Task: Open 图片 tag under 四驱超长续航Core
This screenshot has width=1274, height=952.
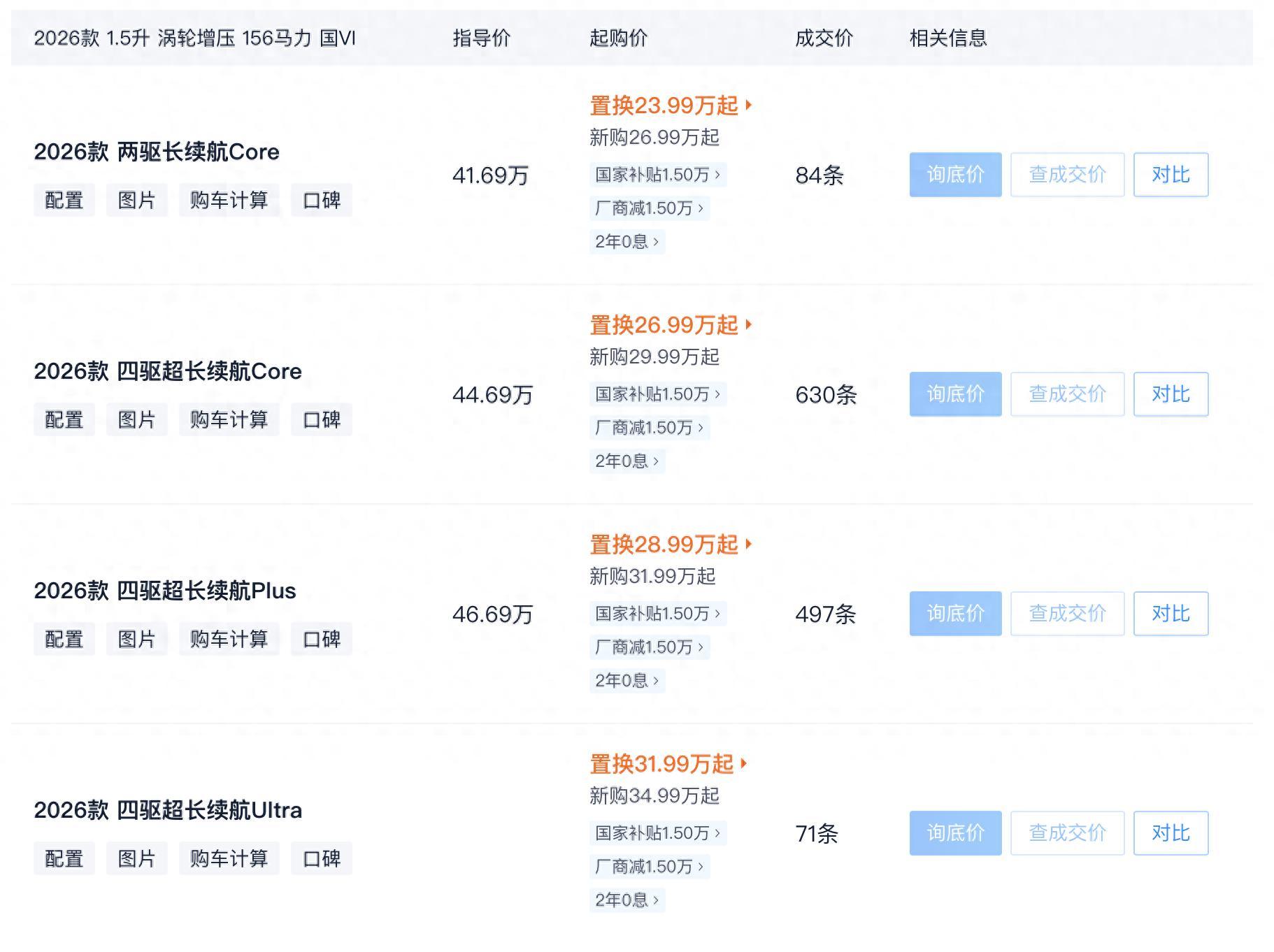Action: pyautogui.click(x=136, y=420)
